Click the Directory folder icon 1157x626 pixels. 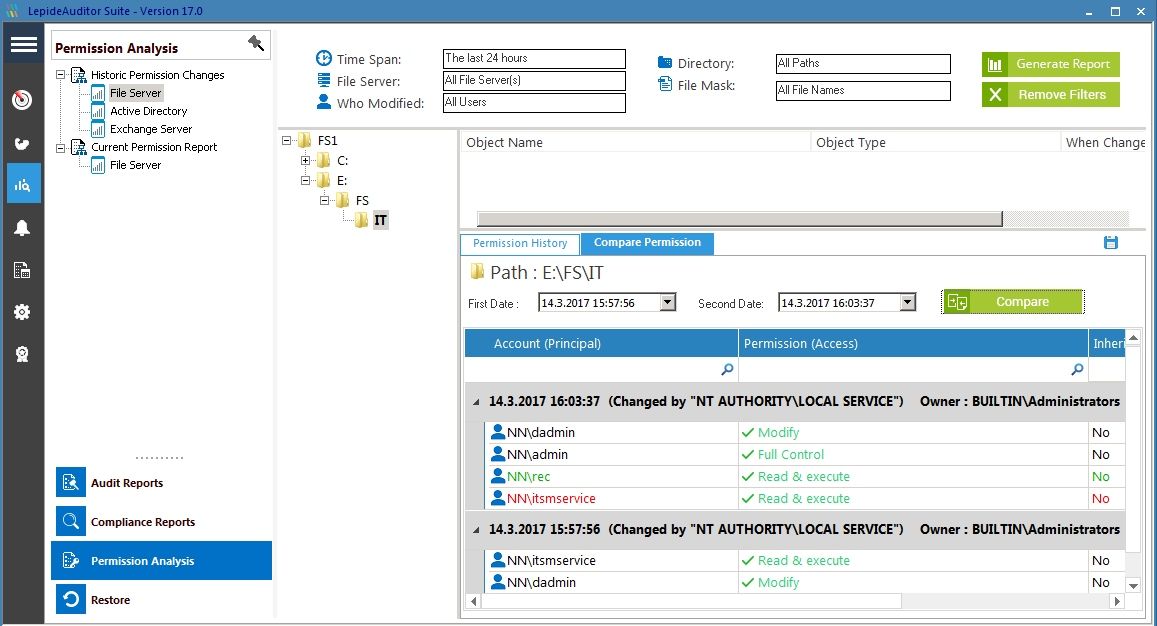(665, 63)
